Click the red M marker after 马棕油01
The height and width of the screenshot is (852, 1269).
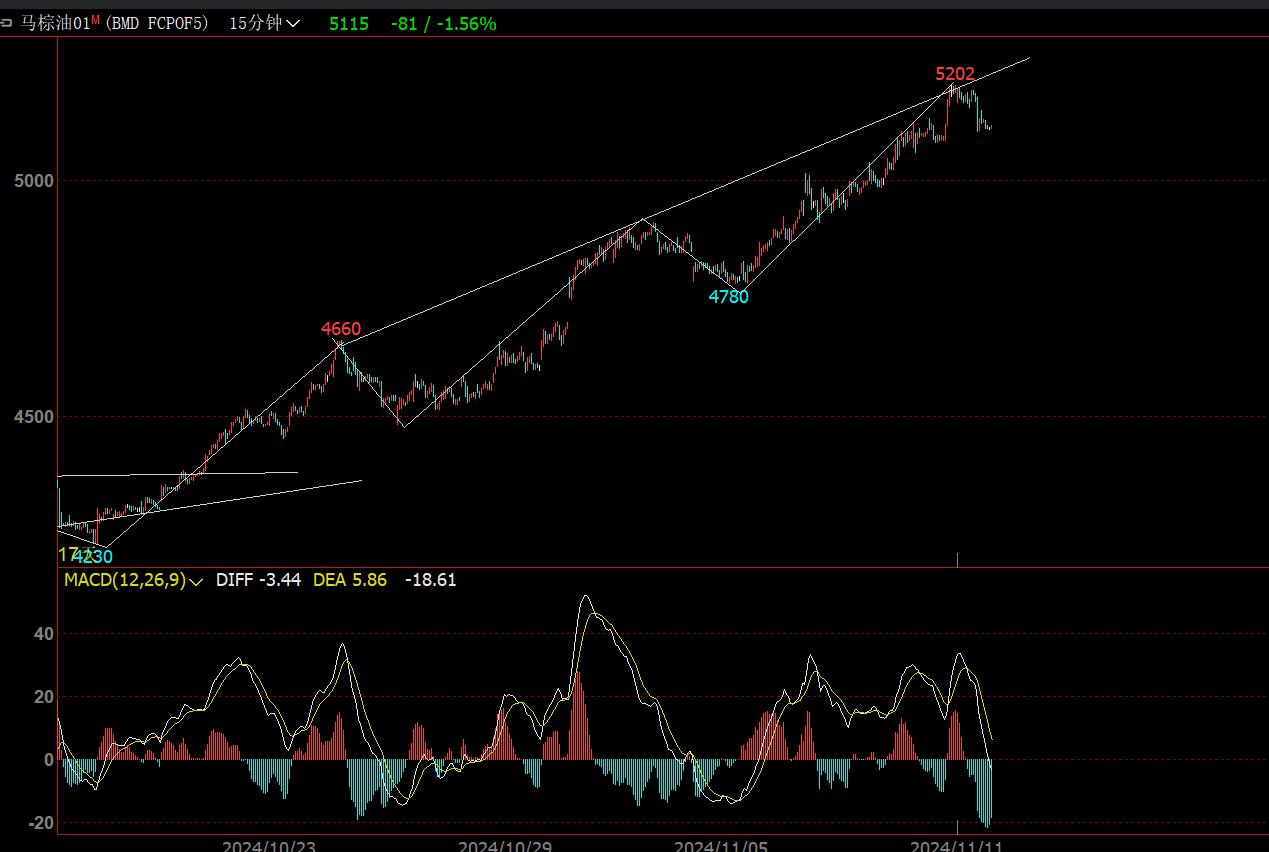click(x=96, y=20)
